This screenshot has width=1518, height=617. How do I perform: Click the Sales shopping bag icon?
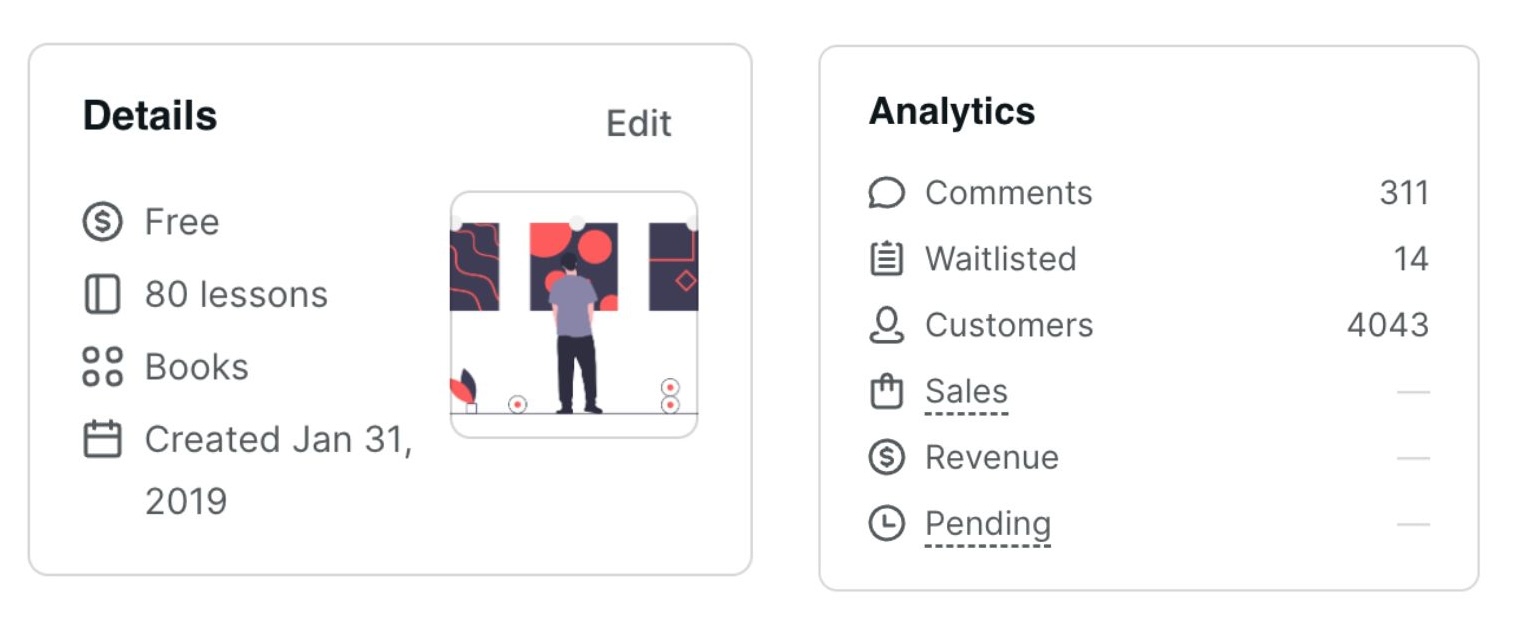[x=886, y=391]
